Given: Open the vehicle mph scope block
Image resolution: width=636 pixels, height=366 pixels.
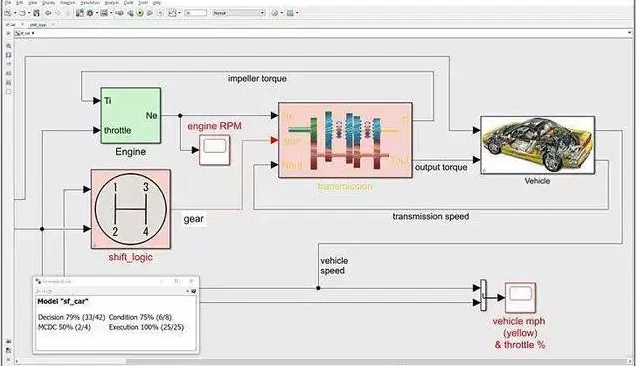Looking at the screenshot, I should click(x=520, y=298).
